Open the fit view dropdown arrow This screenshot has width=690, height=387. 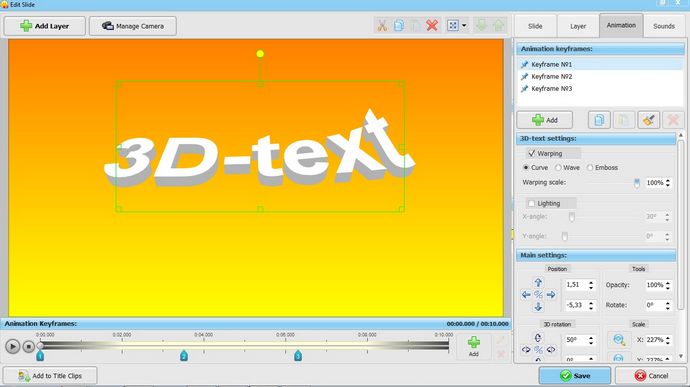pyautogui.click(x=464, y=26)
